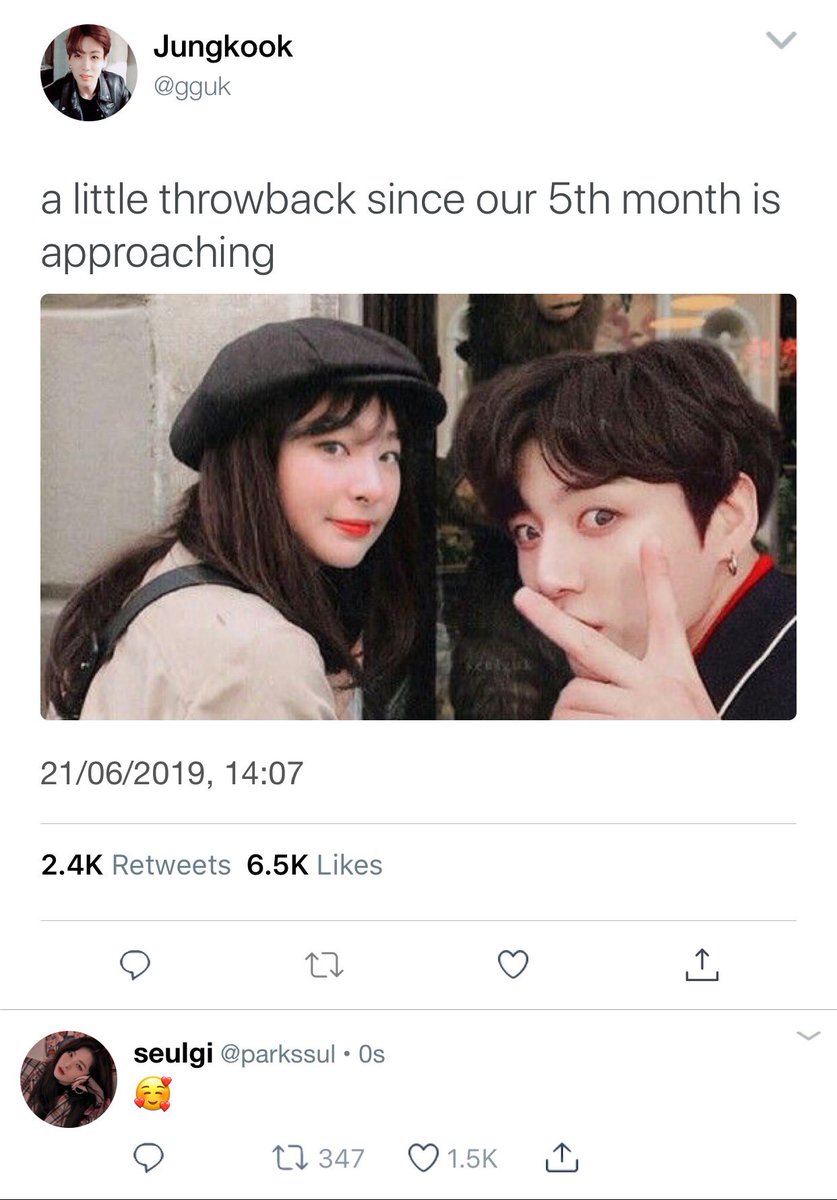The width and height of the screenshot is (837, 1200).
Task: Retweet the main tweet
Action: coord(324,964)
